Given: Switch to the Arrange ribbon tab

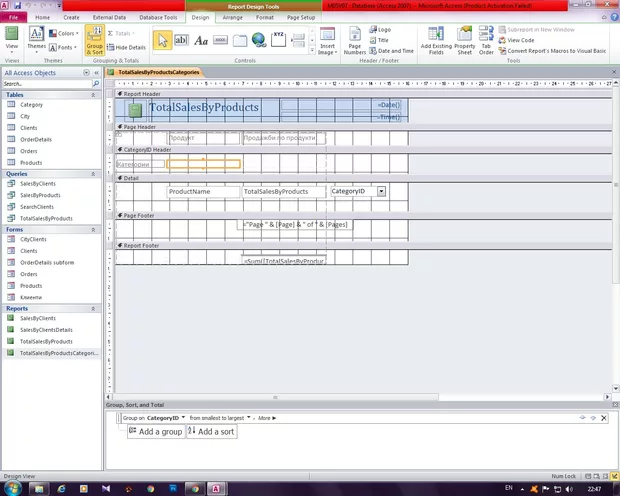Looking at the screenshot, I should coord(232,17).
